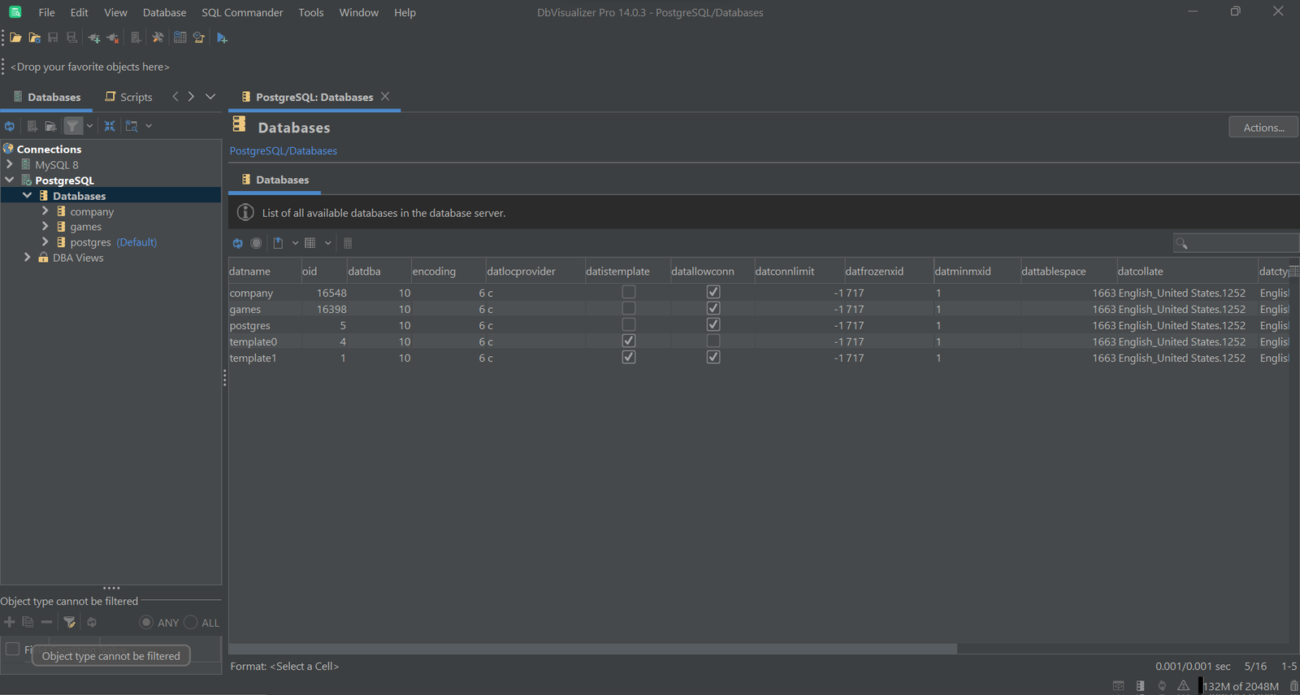Image resolution: width=1300 pixels, height=695 pixels.
Task: Expand the DBA Views tree node
Action: (x=27, y=257)
